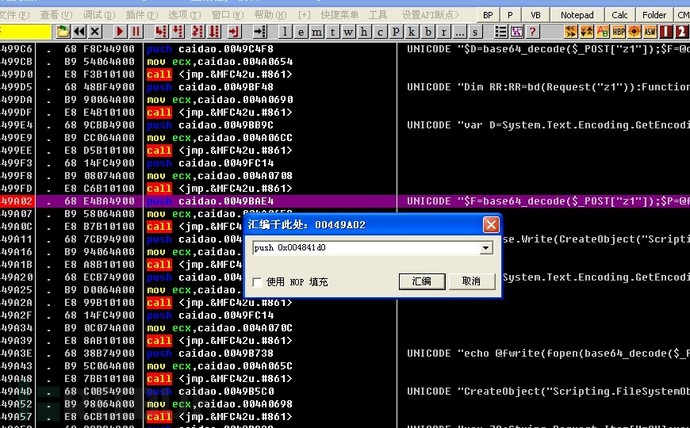Open debugging options list icon
This screenshot has width=690, height=428.
[501, 32]
